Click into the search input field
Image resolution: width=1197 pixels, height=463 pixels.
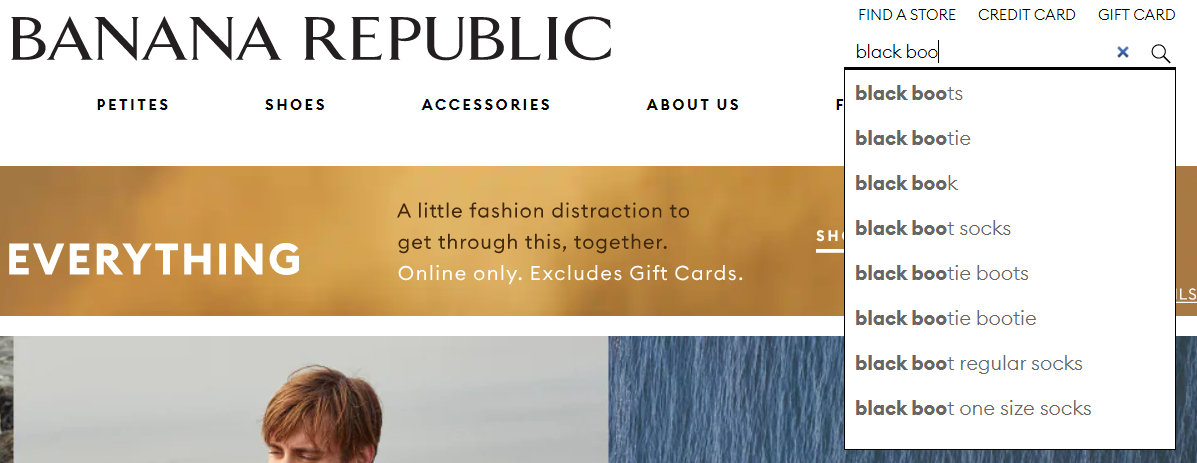(981, 53)
